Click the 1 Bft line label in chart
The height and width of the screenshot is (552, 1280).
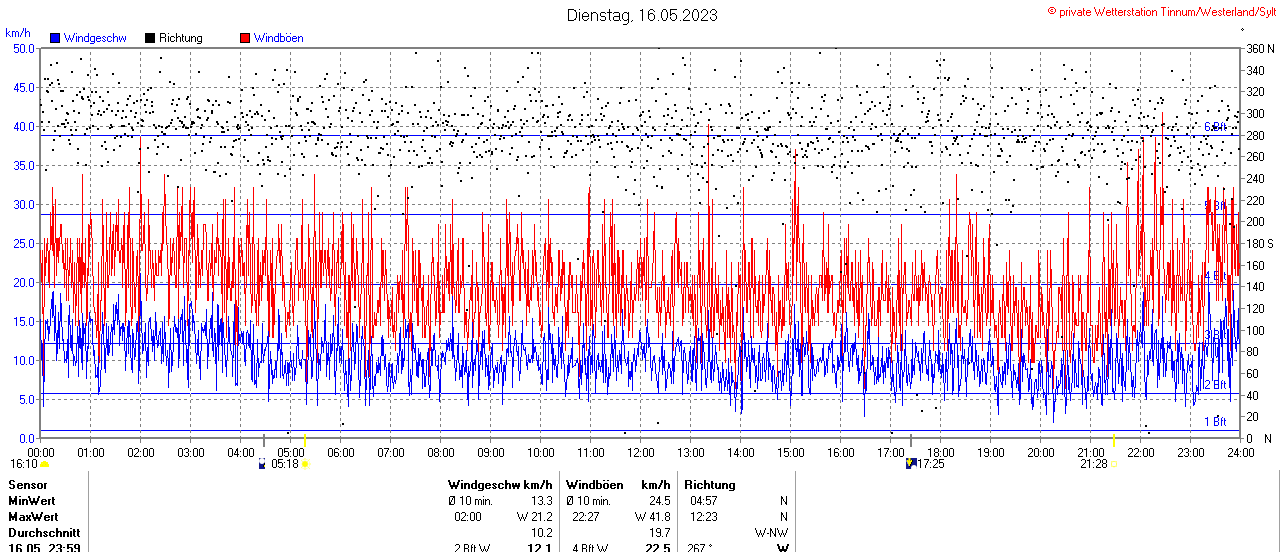point(1215,422)
